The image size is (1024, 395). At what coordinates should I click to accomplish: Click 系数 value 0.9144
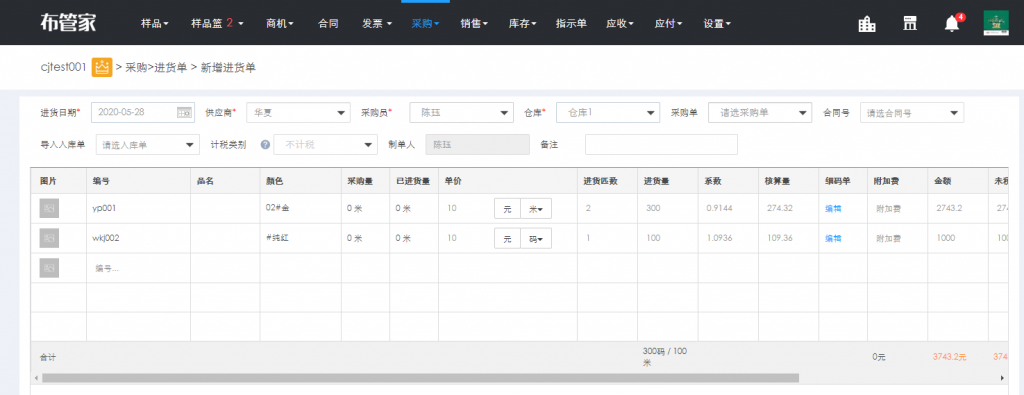[719, 209]
